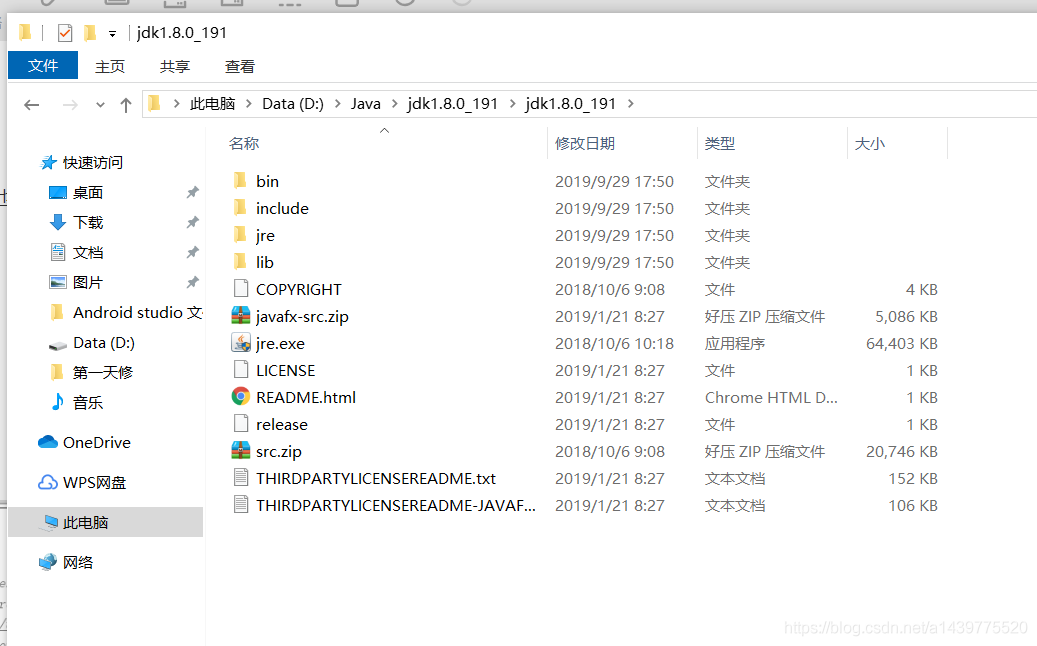Click the 64,403 KB size value
This screenshot has width=1037, height=646.
901,344
